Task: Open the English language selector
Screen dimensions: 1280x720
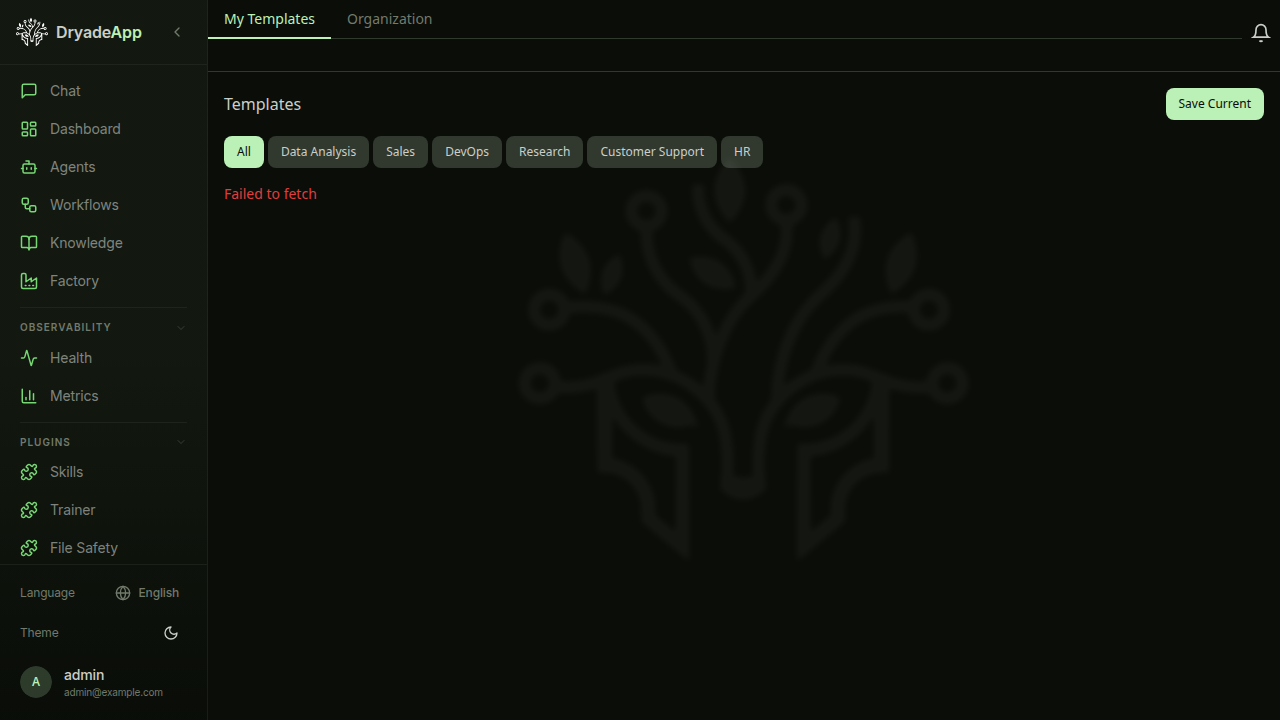Action: [147, 592]
